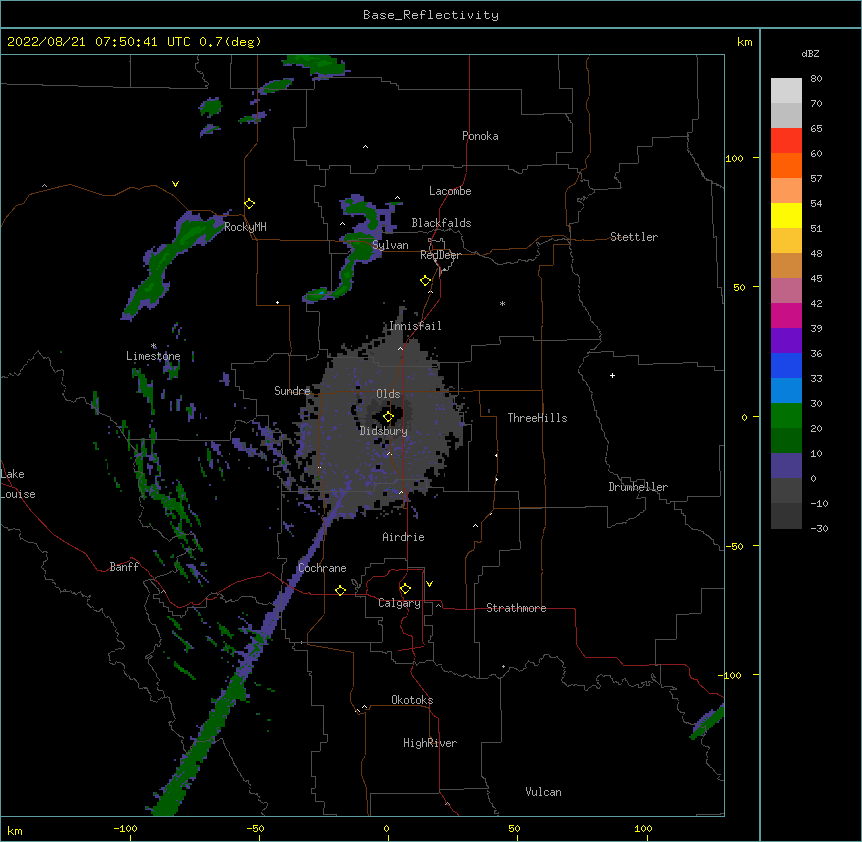Image resolution: width=862 pixels, height=842 pixels.
Task: Click the Cochrane label
Action: point(322,568)
